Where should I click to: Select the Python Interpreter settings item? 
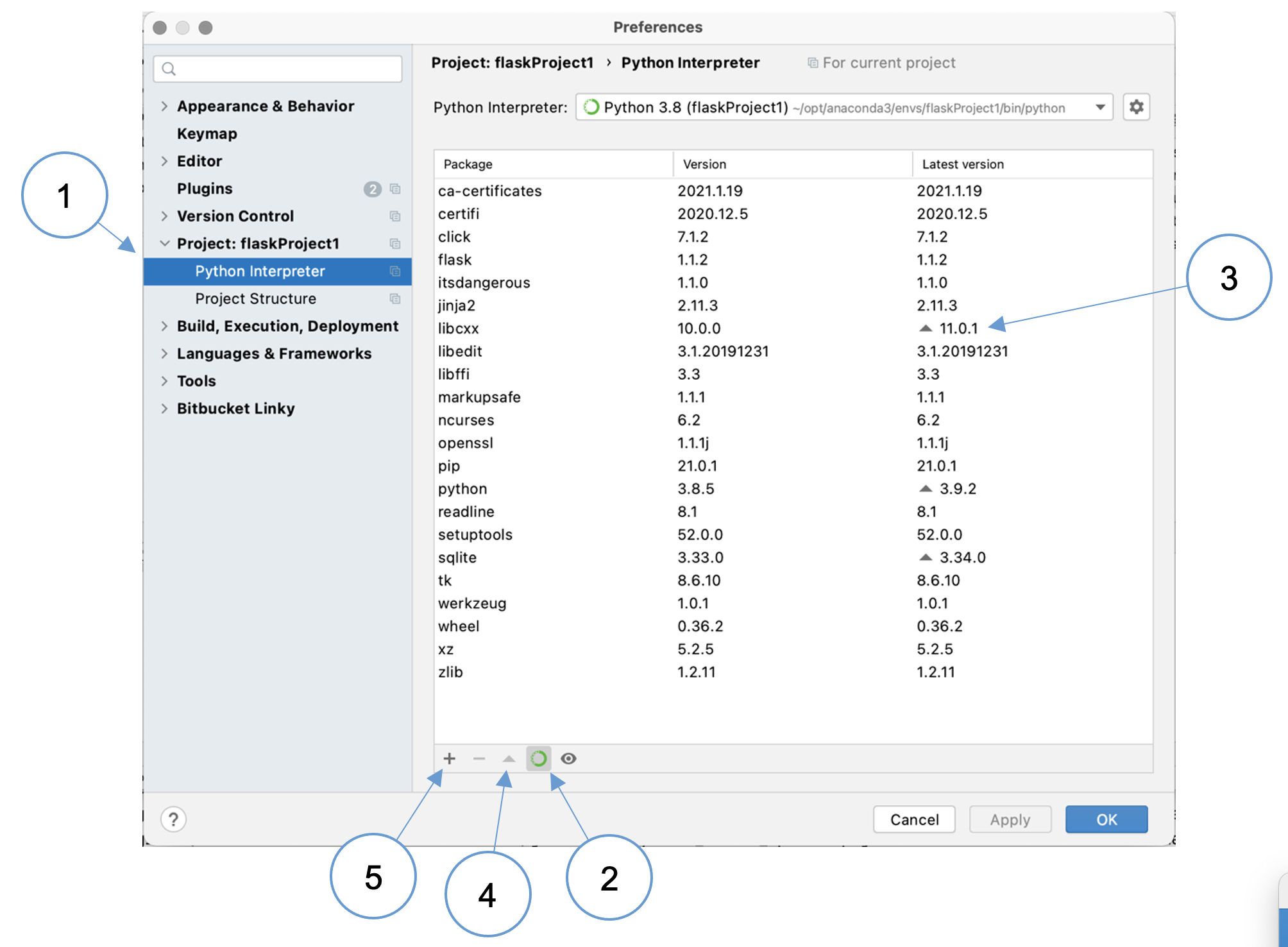point(263,271)
